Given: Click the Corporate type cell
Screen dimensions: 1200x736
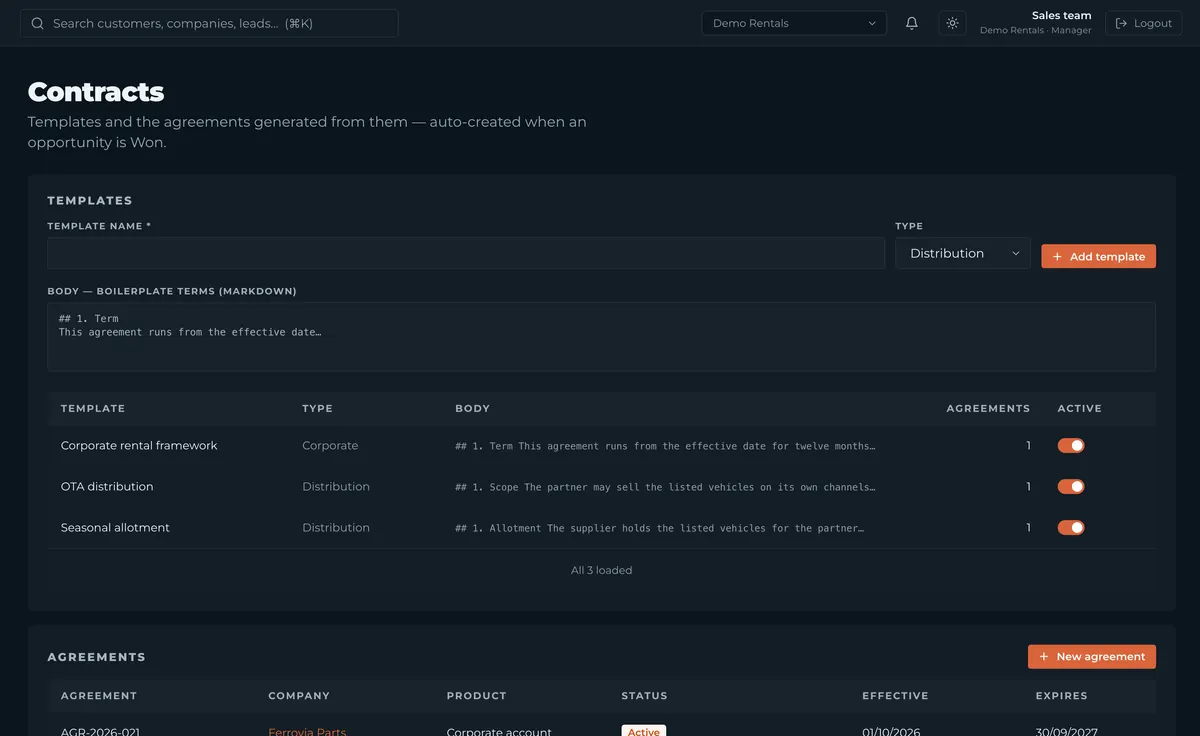Looking at the screenshot, I should 330,446.
